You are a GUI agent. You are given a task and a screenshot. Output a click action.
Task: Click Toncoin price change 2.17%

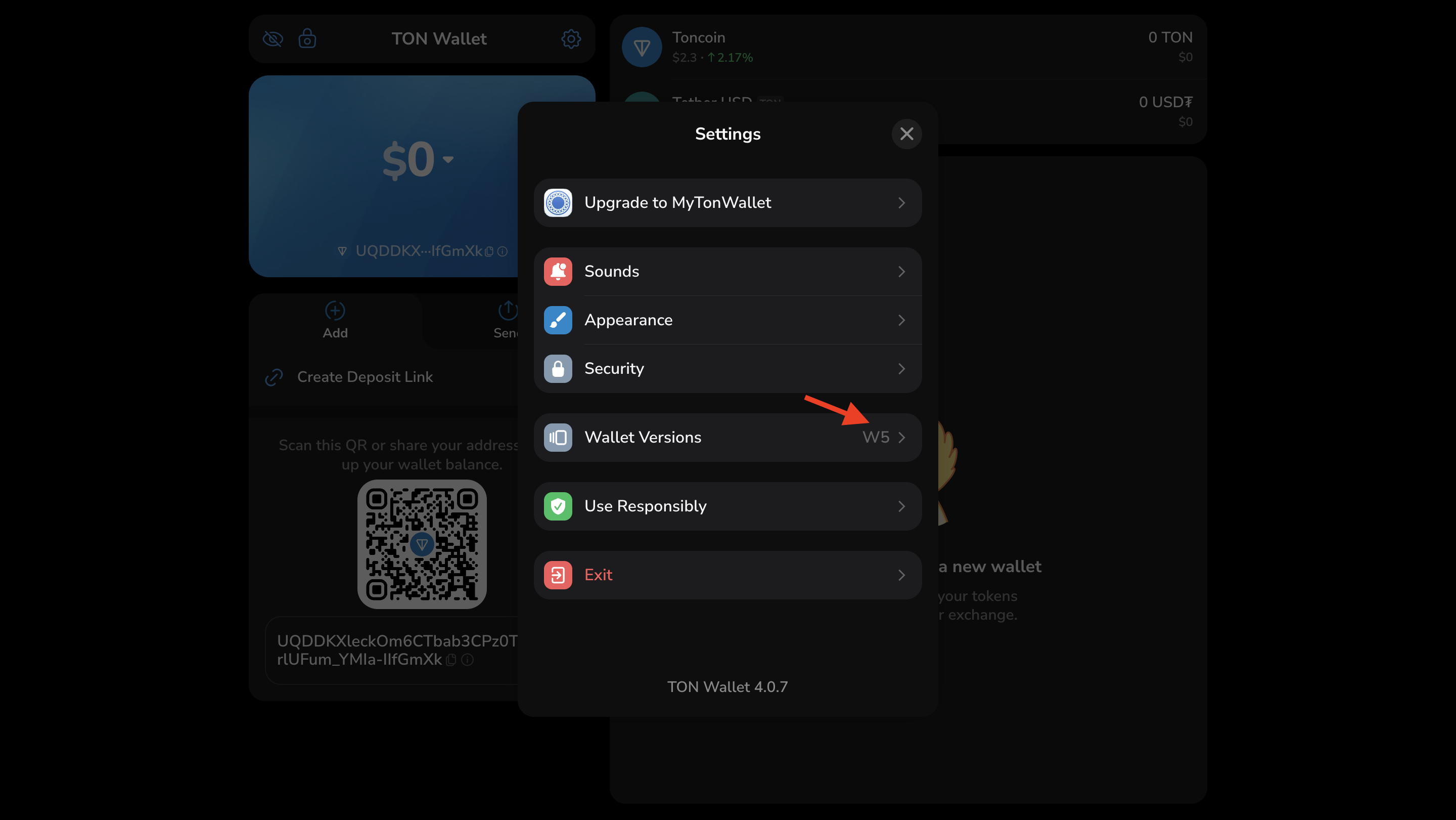coord(729,58)
